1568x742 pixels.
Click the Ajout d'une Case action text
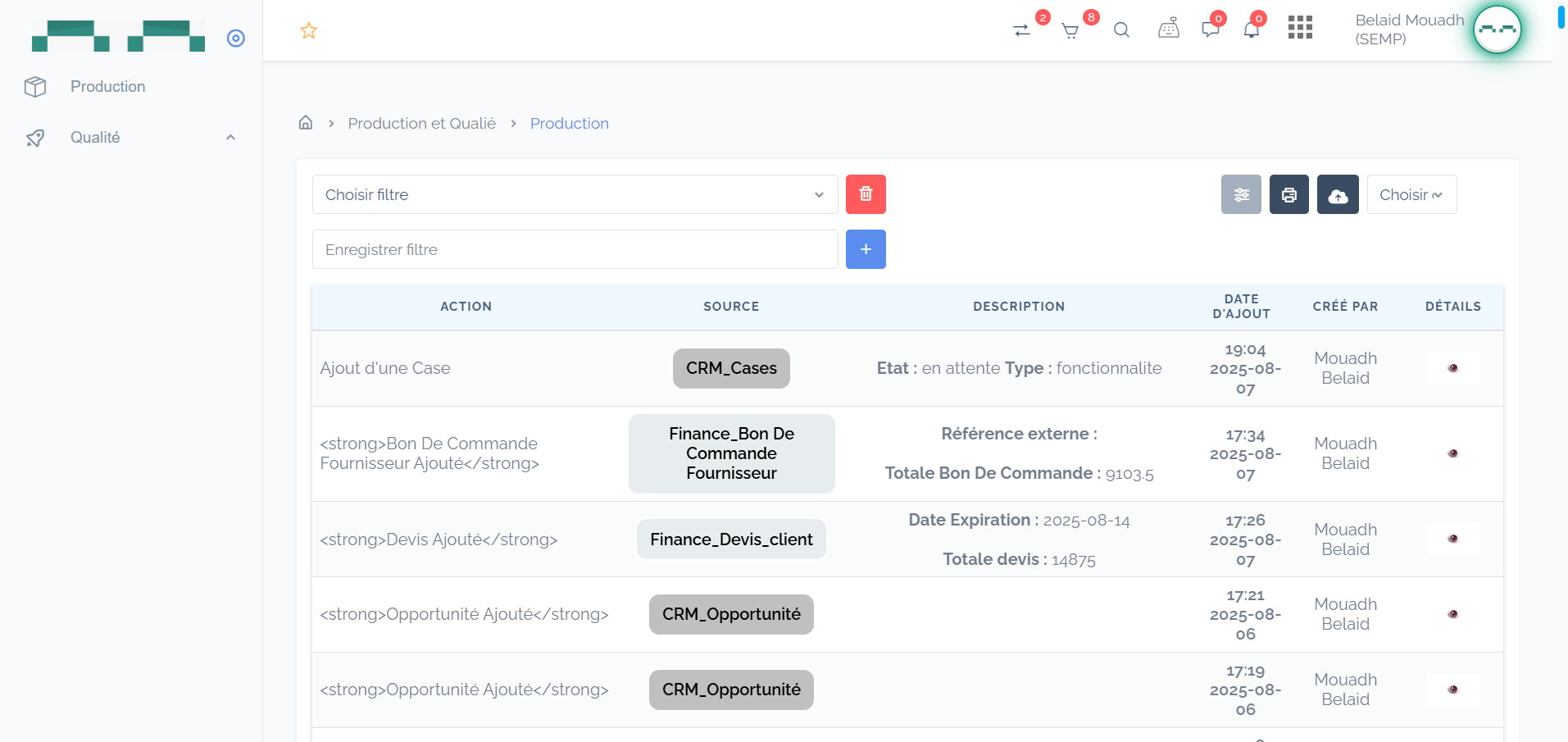[385, 368]
